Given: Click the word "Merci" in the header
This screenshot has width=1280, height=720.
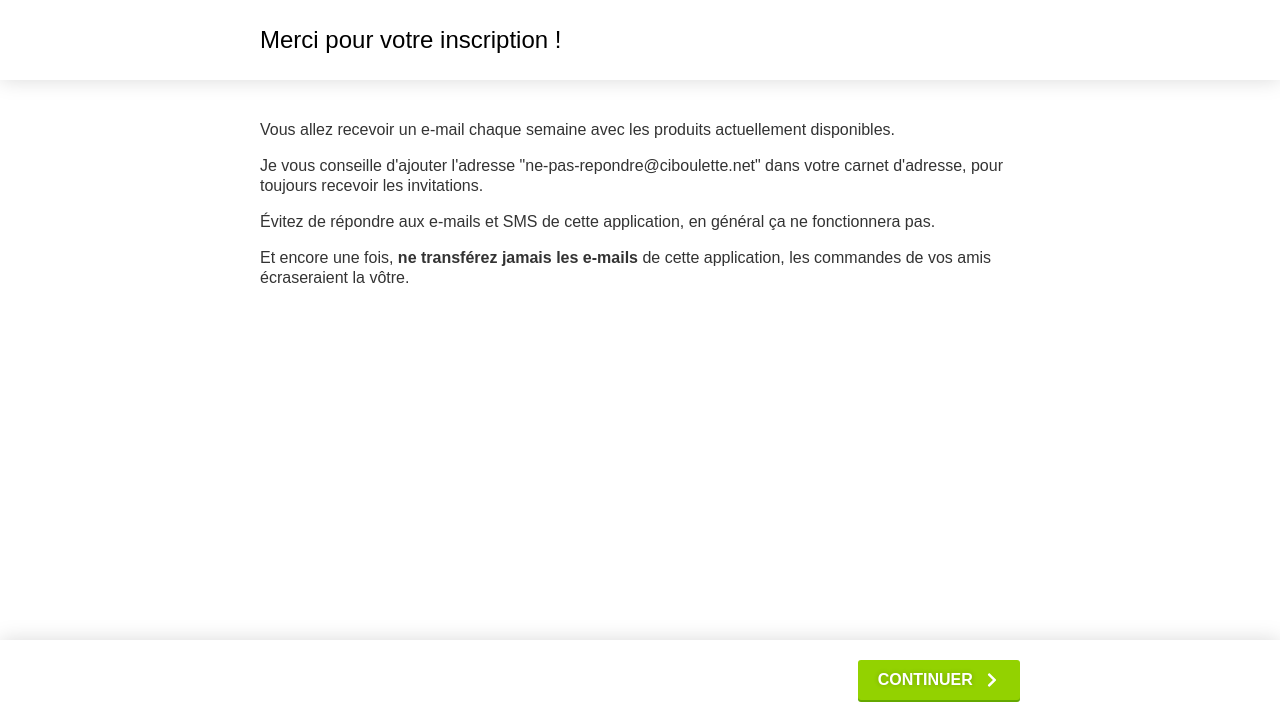Looking at the screenshot, I should pyautogui.click(x=289, y=40).
